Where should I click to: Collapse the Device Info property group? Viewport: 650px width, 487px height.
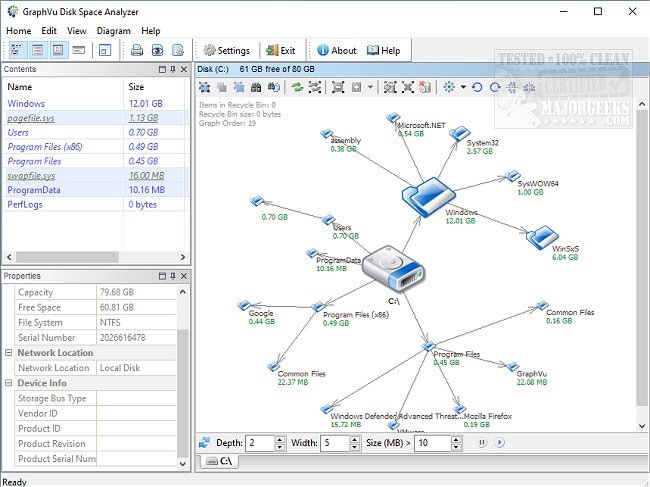point(8,383)
